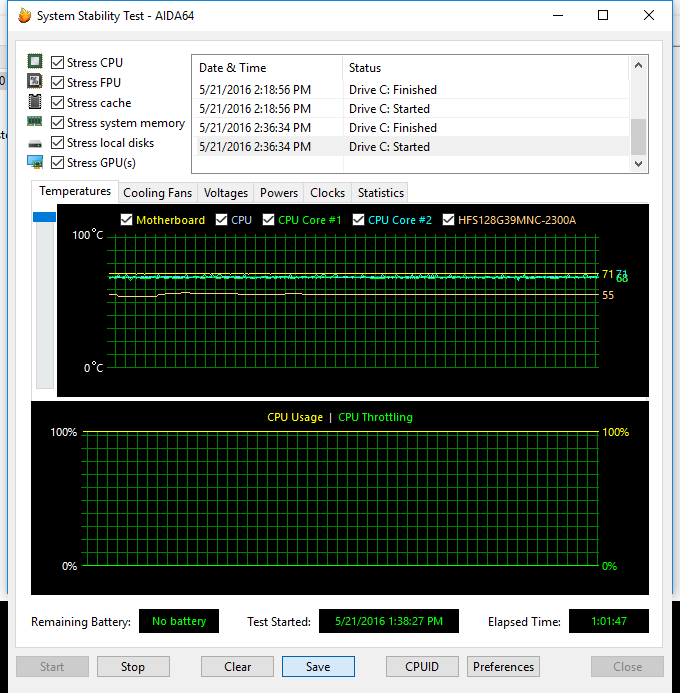Click the Status column header
Viewport: 680px width, 693px height.
point(486,68)
